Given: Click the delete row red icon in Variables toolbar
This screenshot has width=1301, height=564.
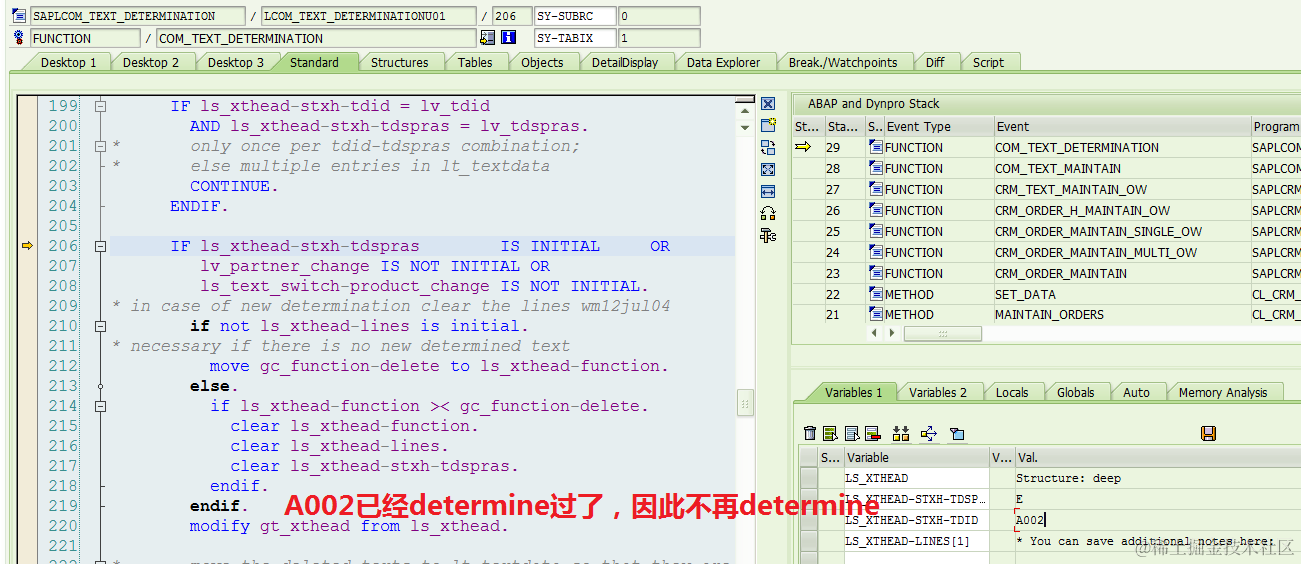Looking at the screenshot, I should [x=872, y=433].
